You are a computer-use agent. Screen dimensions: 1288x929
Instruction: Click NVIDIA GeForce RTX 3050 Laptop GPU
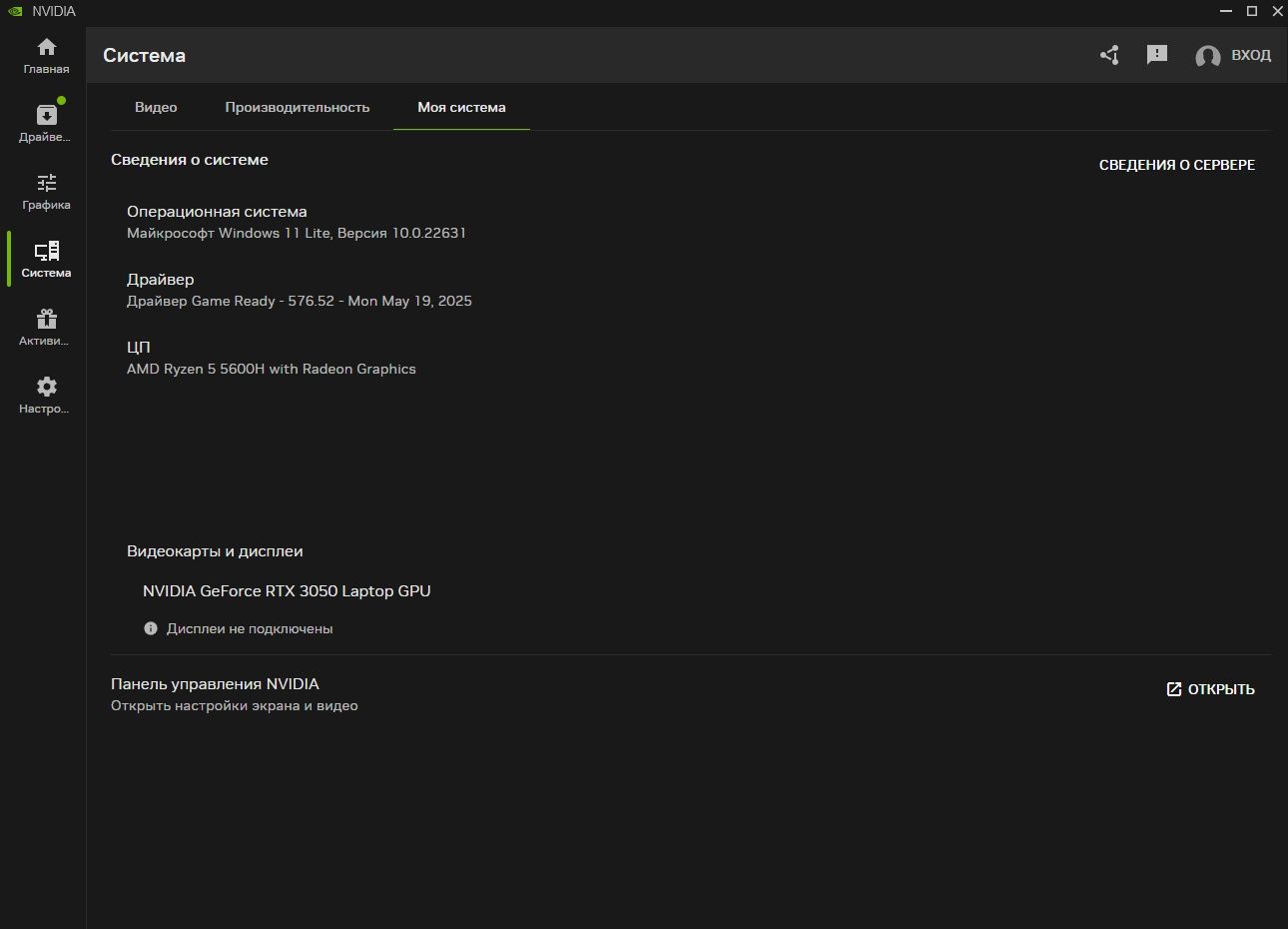(x=287, y=591)
